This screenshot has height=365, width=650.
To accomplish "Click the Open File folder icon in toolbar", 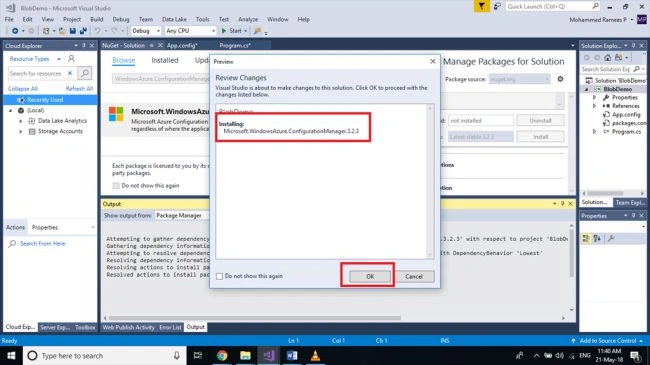I will (62, 31).
